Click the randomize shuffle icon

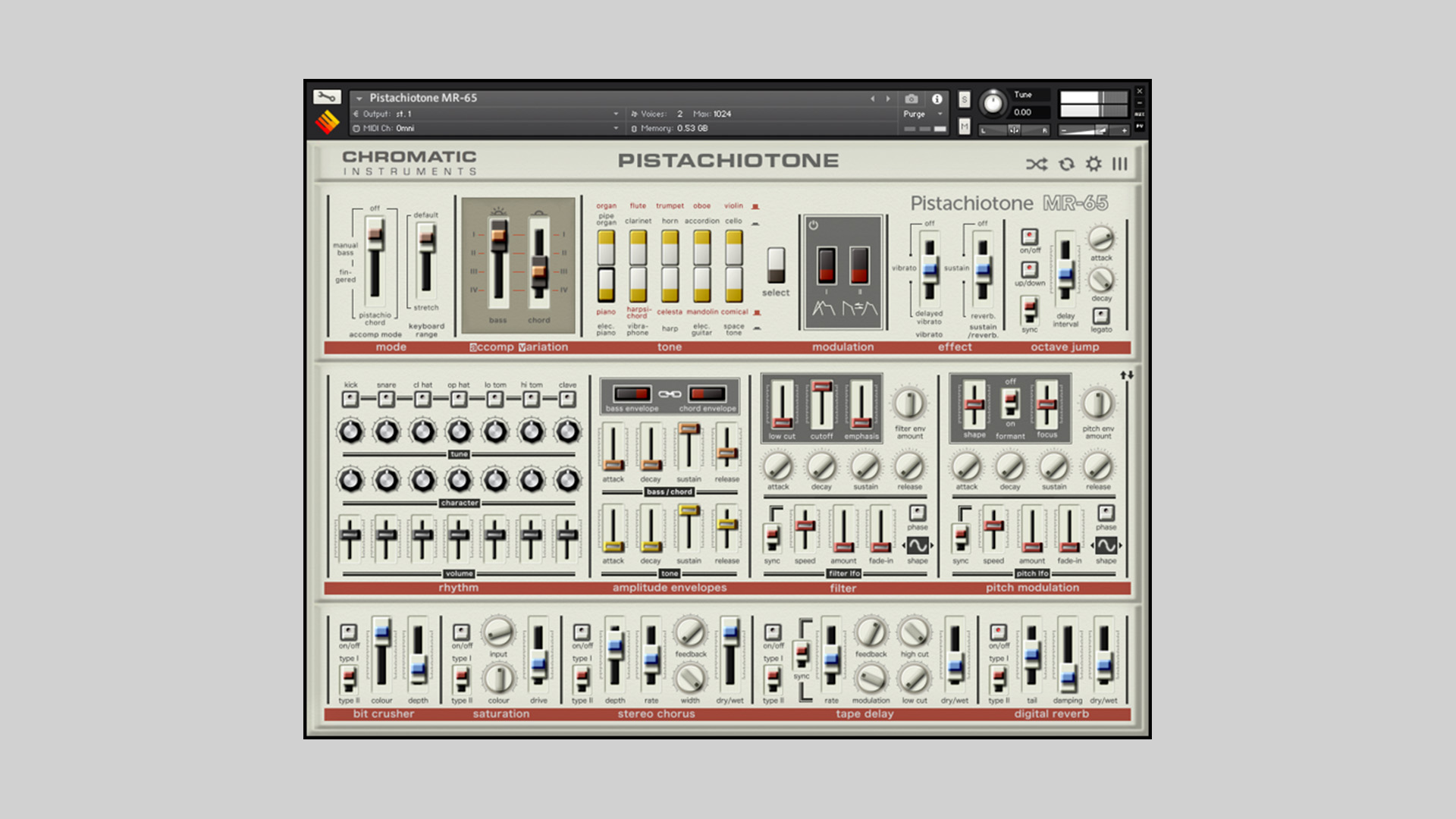pos(1037,164)
